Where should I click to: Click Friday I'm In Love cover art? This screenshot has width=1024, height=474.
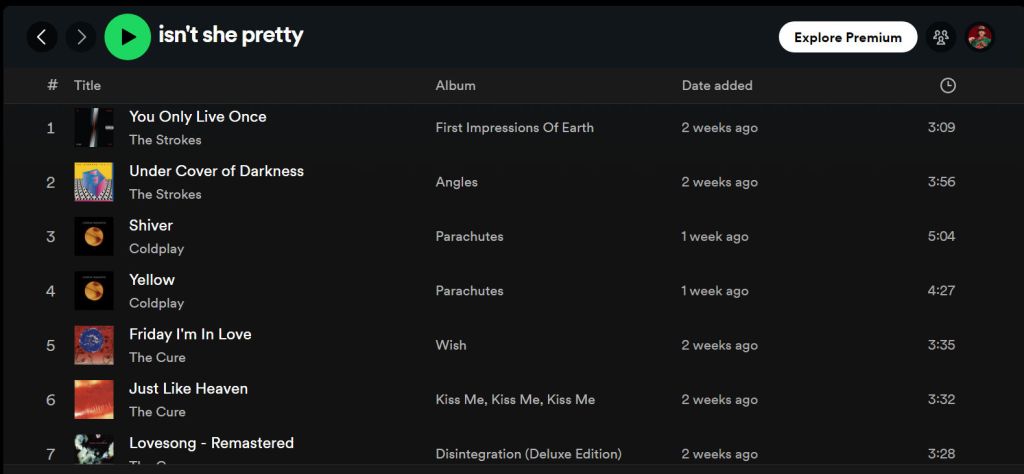point(94,345)
